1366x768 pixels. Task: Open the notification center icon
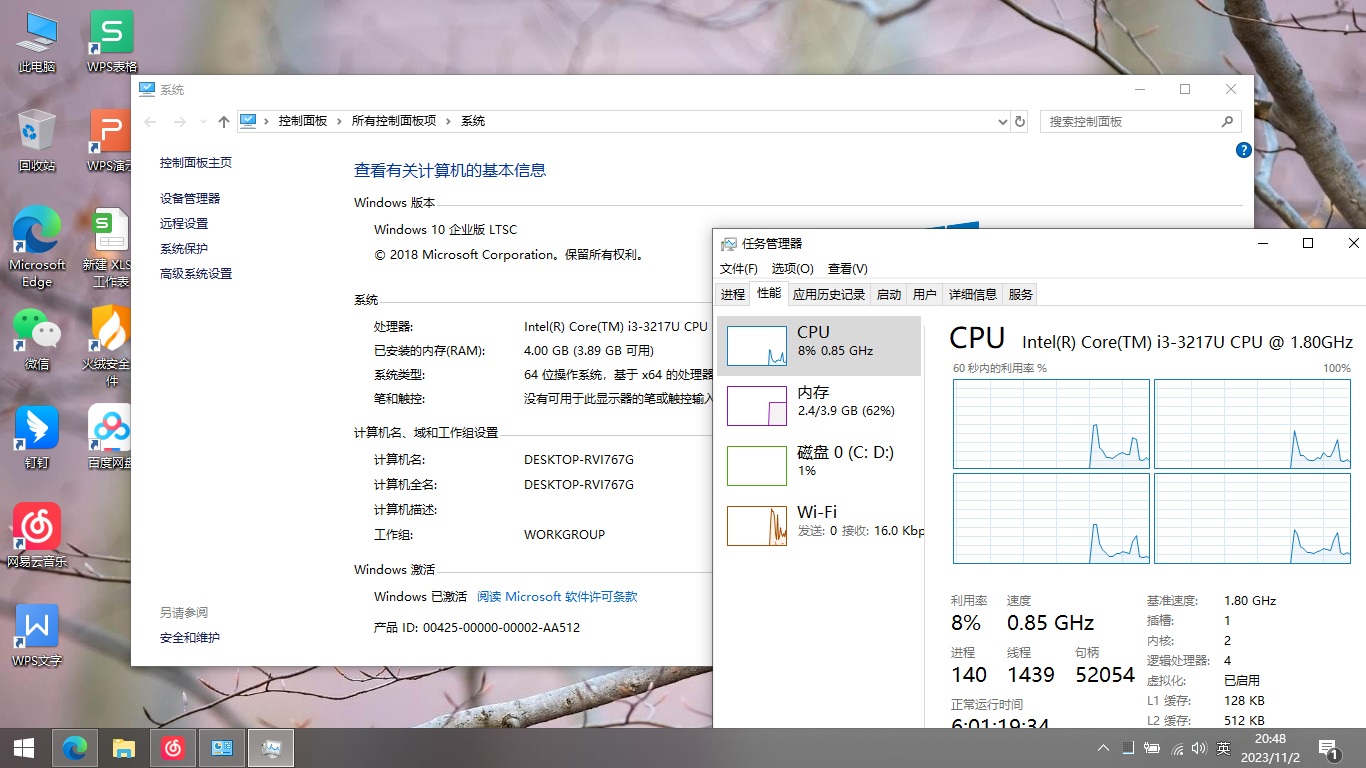click(x=1329, y=748)
